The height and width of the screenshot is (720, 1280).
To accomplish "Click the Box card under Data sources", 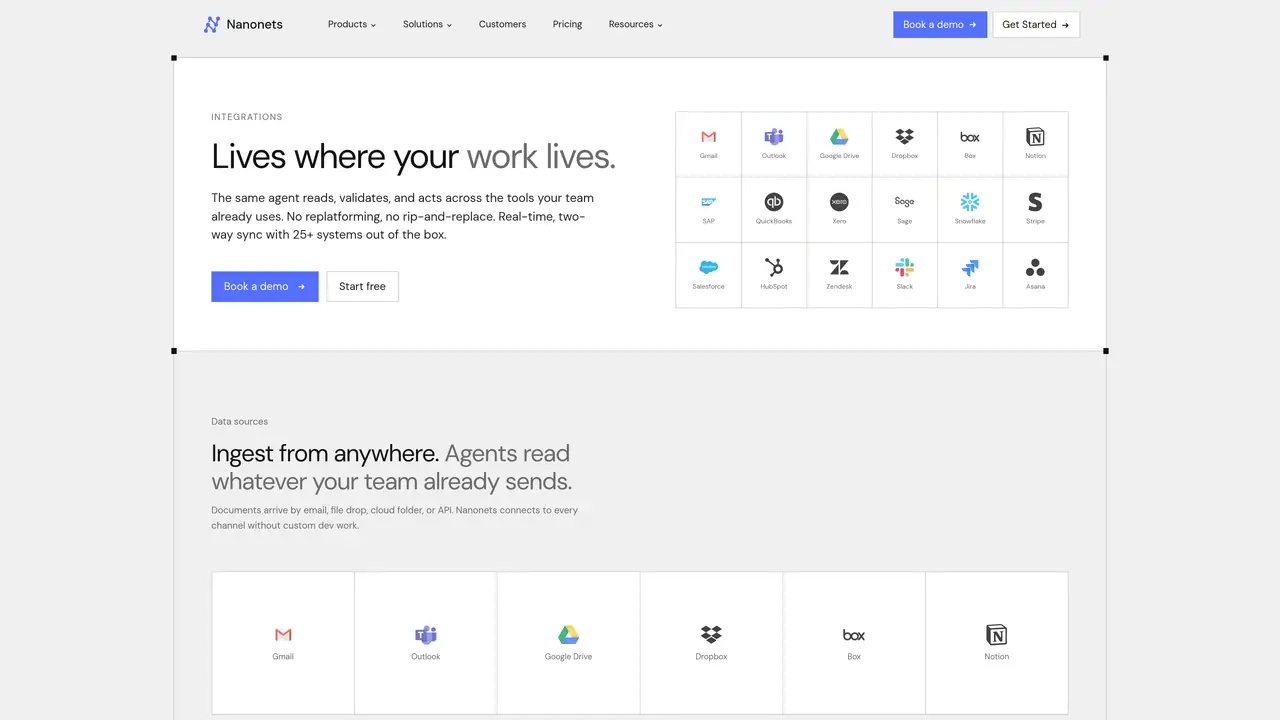I will (854, 643).
